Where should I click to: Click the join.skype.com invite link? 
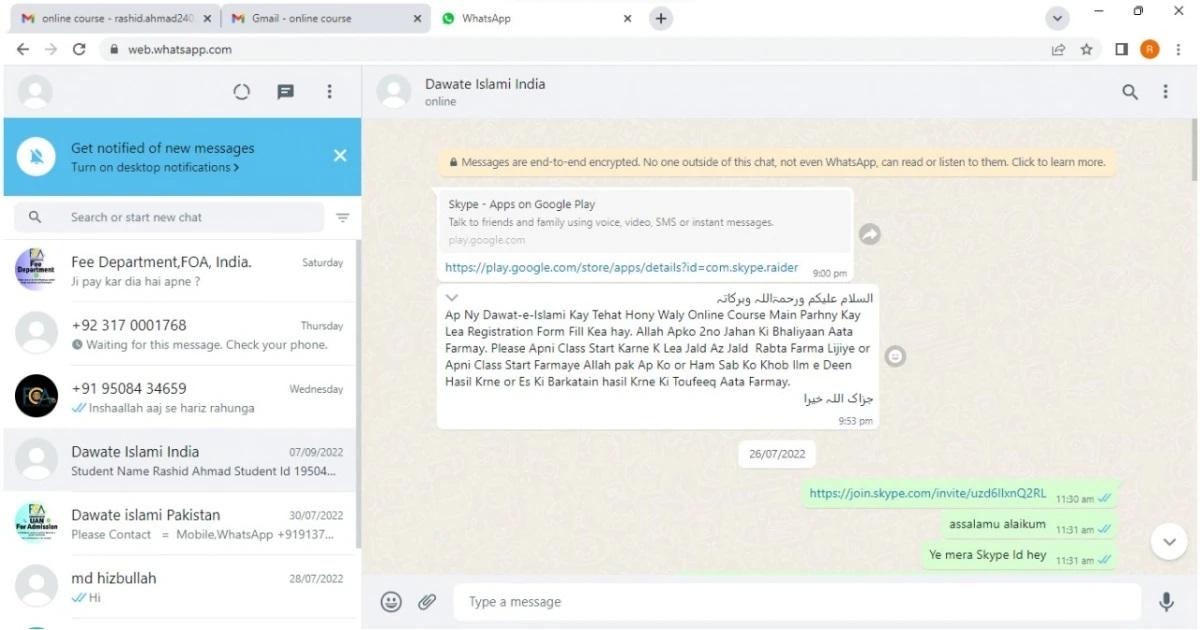coord(927,493)
